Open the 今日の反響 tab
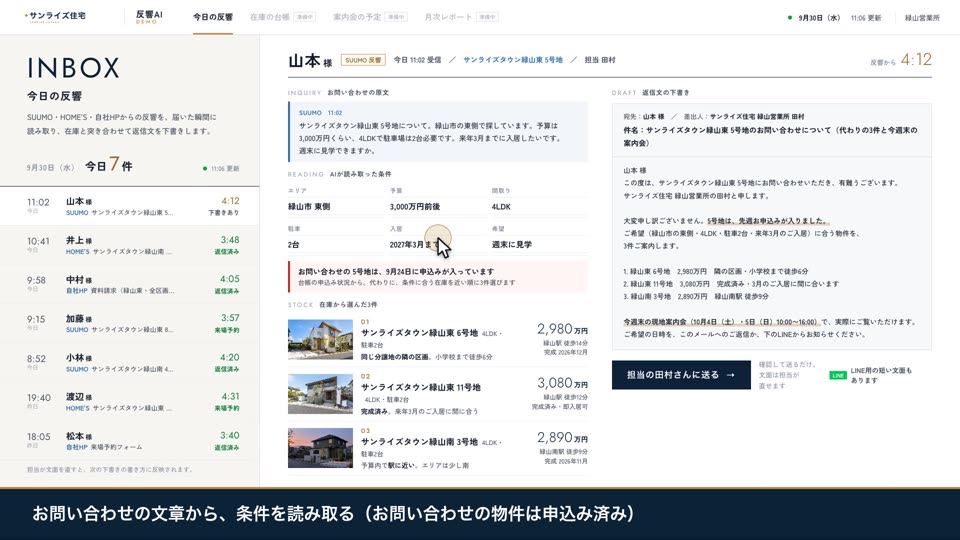 pos(212,17)
